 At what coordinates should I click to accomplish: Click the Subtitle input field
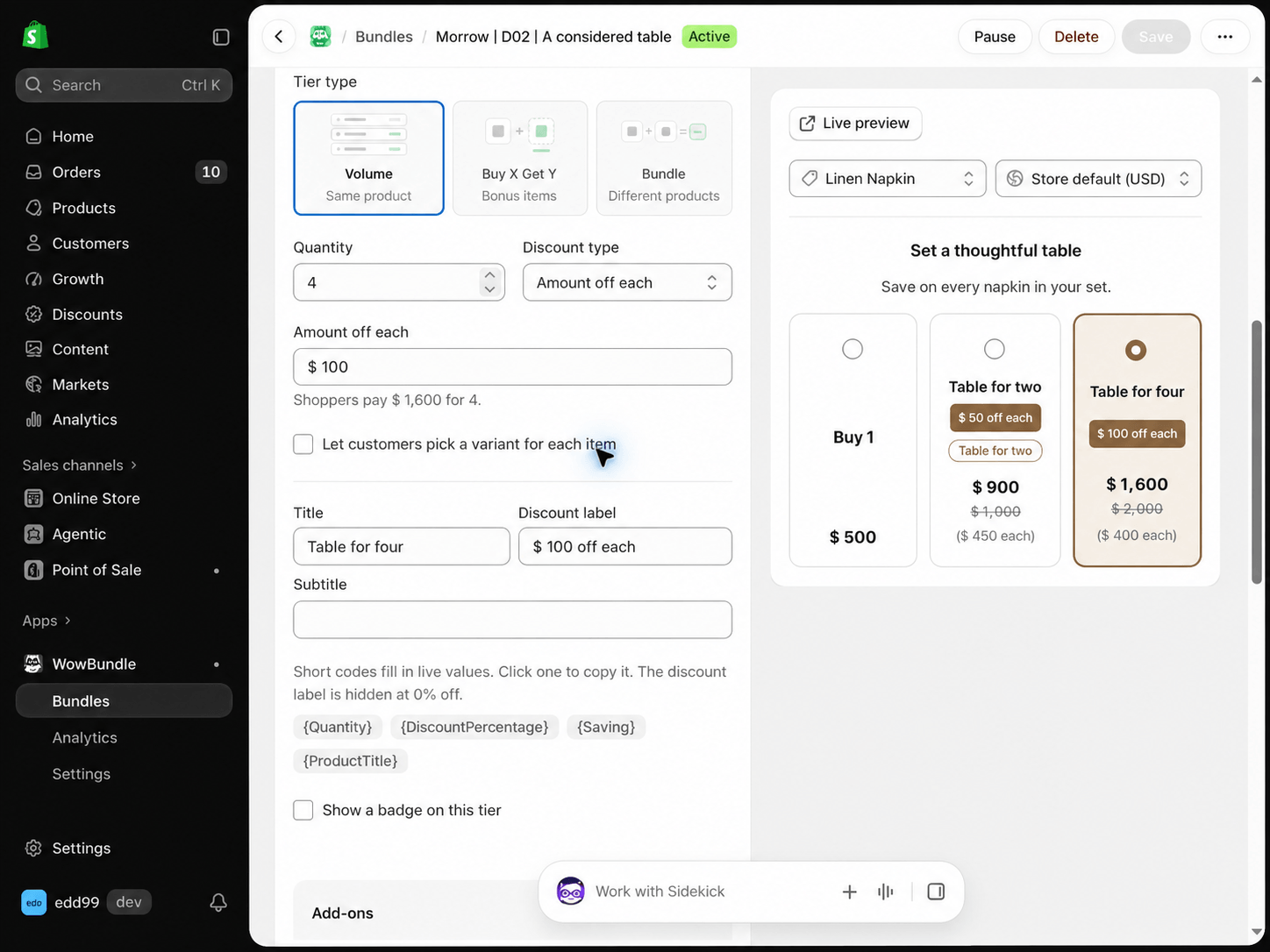(512, 620)
